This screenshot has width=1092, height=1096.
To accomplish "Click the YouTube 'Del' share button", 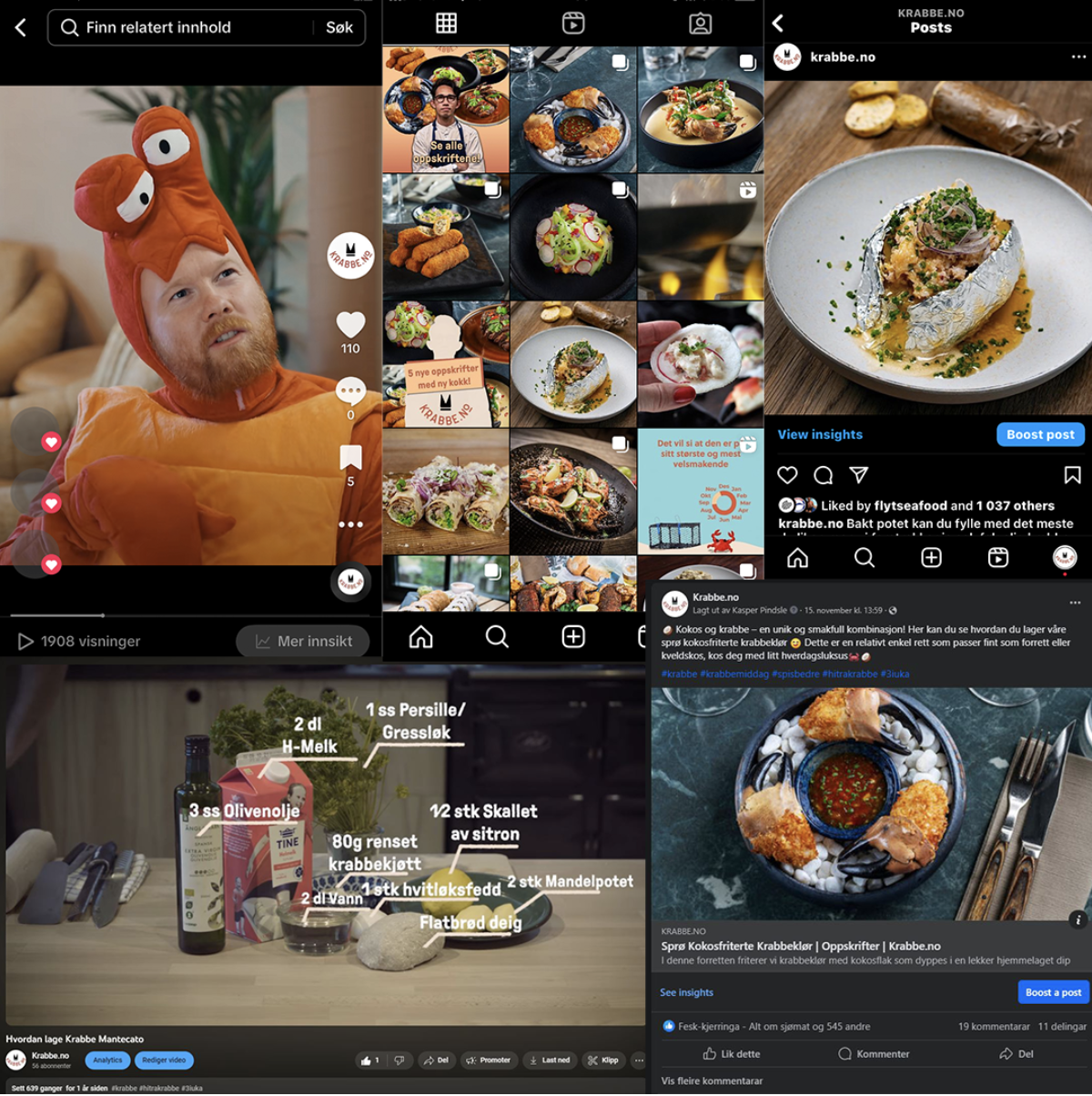I will point(436,1060).
